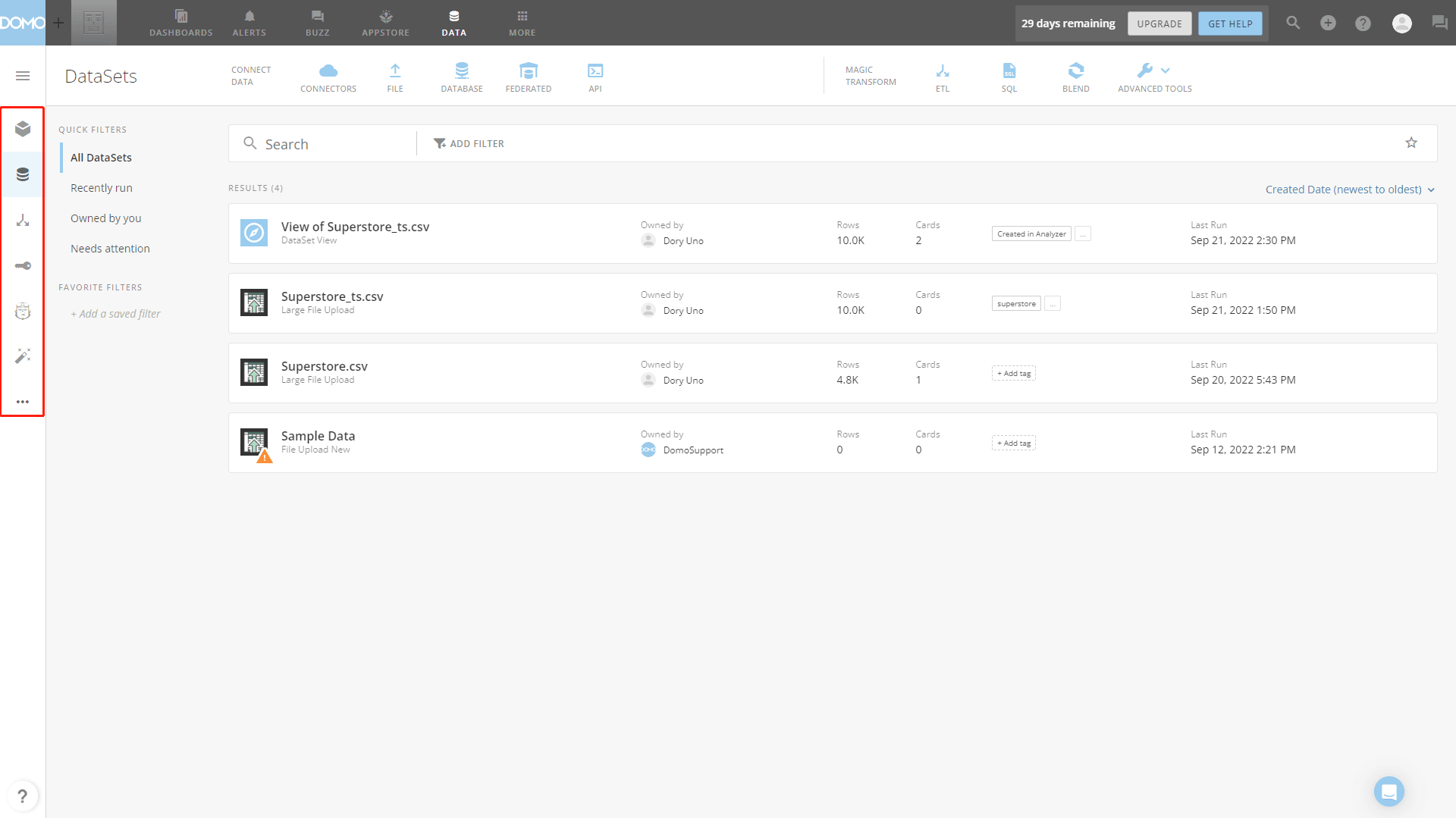Screen dimensions: 1456x818
Task: Open SQL dataflow tool
Action: 1009,77
